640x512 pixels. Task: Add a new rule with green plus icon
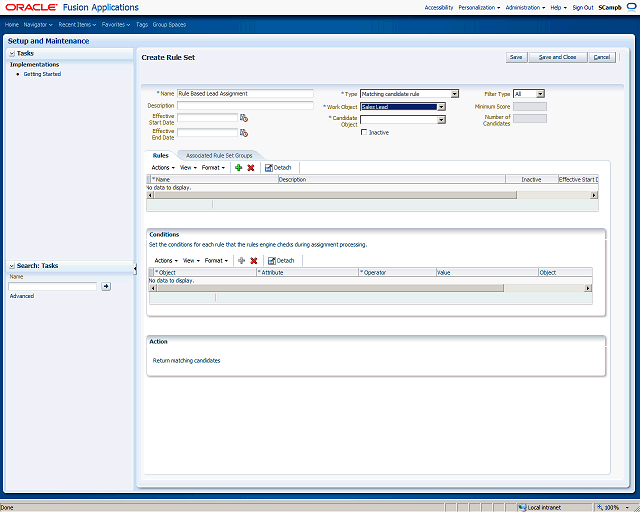239,167
